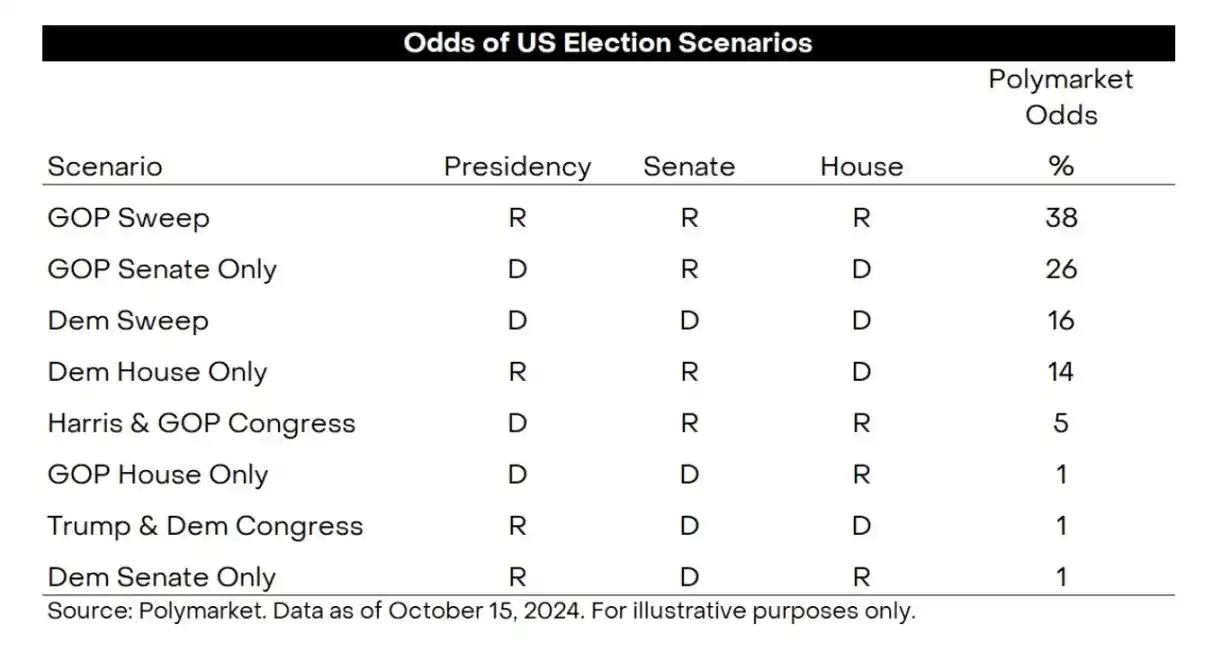The height and width of the screenshot is (652, 1231).
Task: Select the GOP House Only row label
Action: (157, 474)
